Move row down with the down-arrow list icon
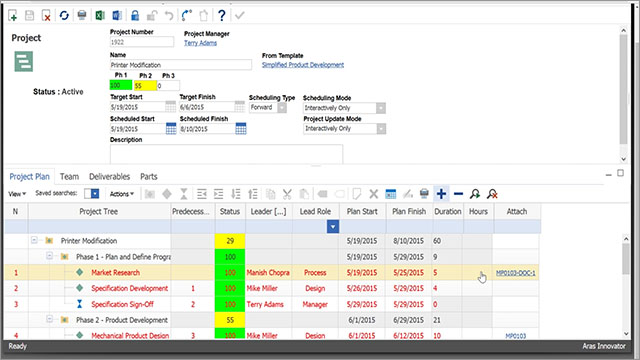The width and height of the screenshot is (640, 360). click(236, 194)
